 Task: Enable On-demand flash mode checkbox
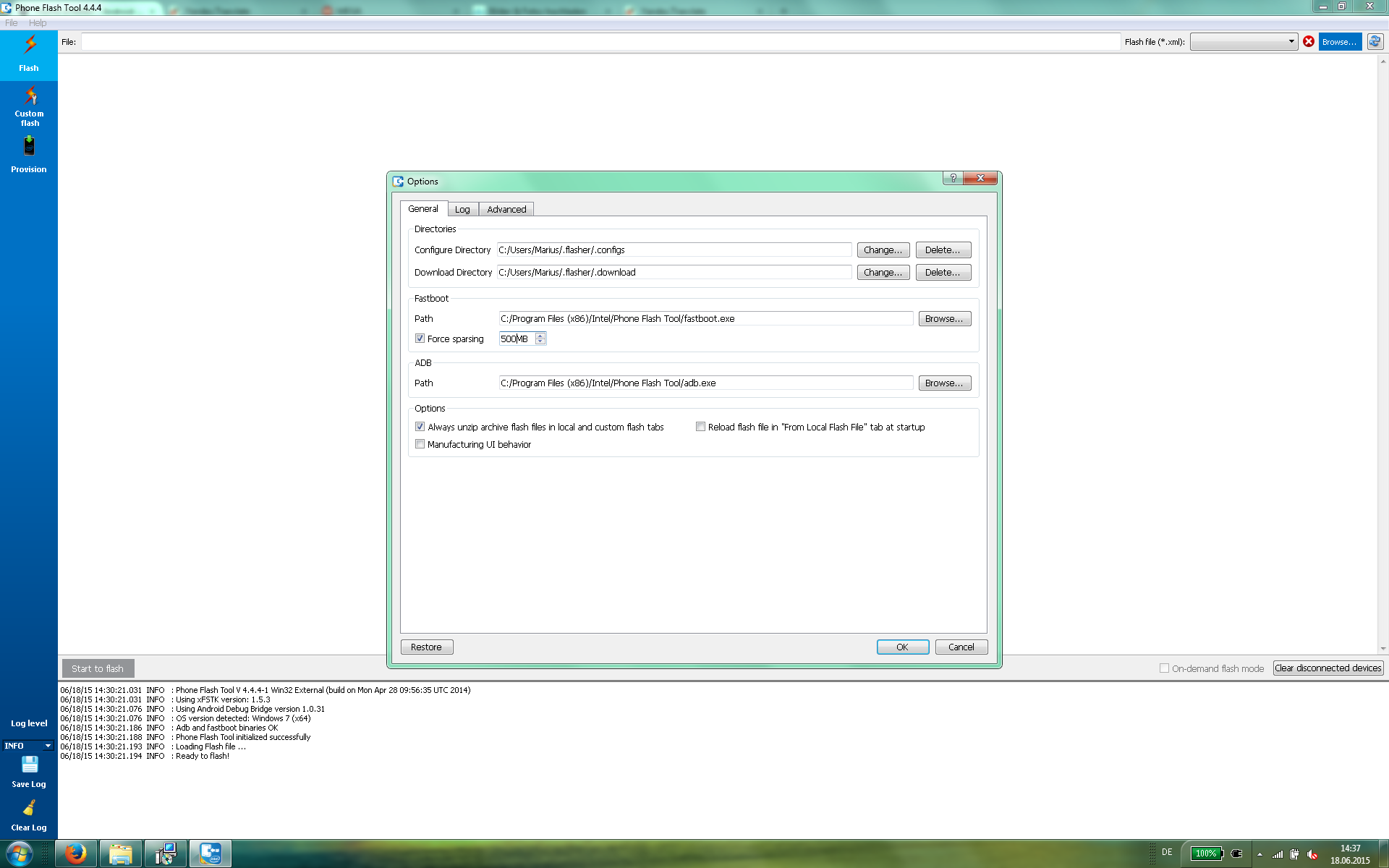tap(1164, 668)
